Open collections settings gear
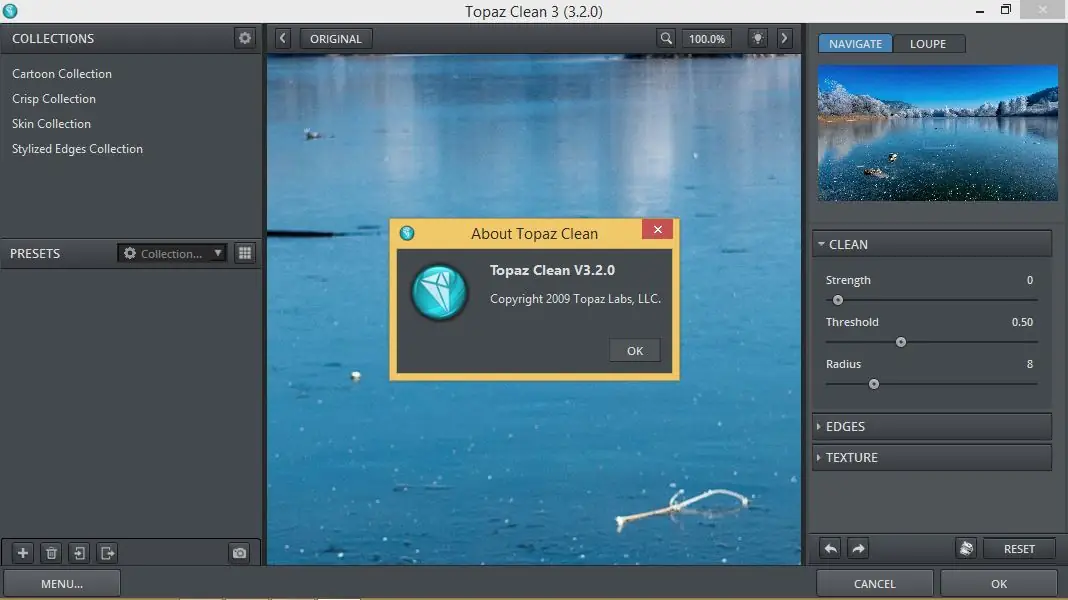The image size is (1068, 600). tap(245, 38)
